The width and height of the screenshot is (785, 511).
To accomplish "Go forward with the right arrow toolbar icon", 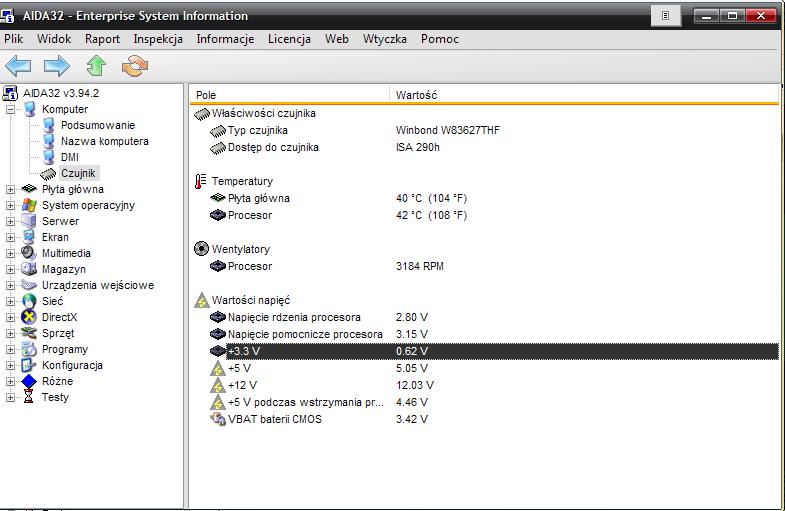I will [57, 66].
